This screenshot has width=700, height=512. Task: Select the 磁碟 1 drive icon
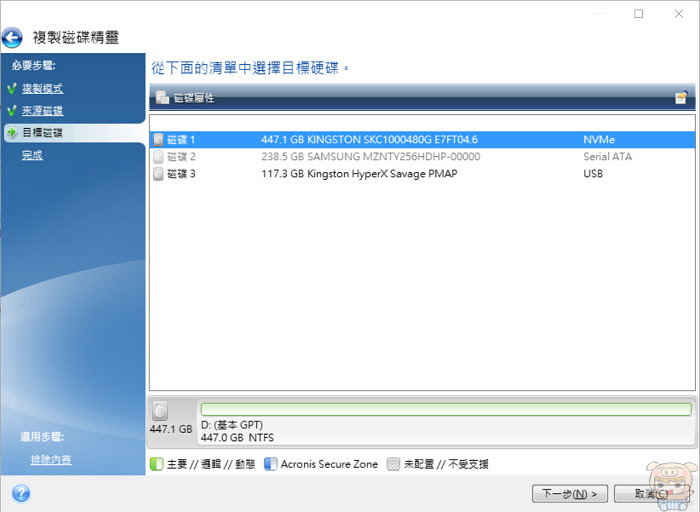(x=158, y=140)
